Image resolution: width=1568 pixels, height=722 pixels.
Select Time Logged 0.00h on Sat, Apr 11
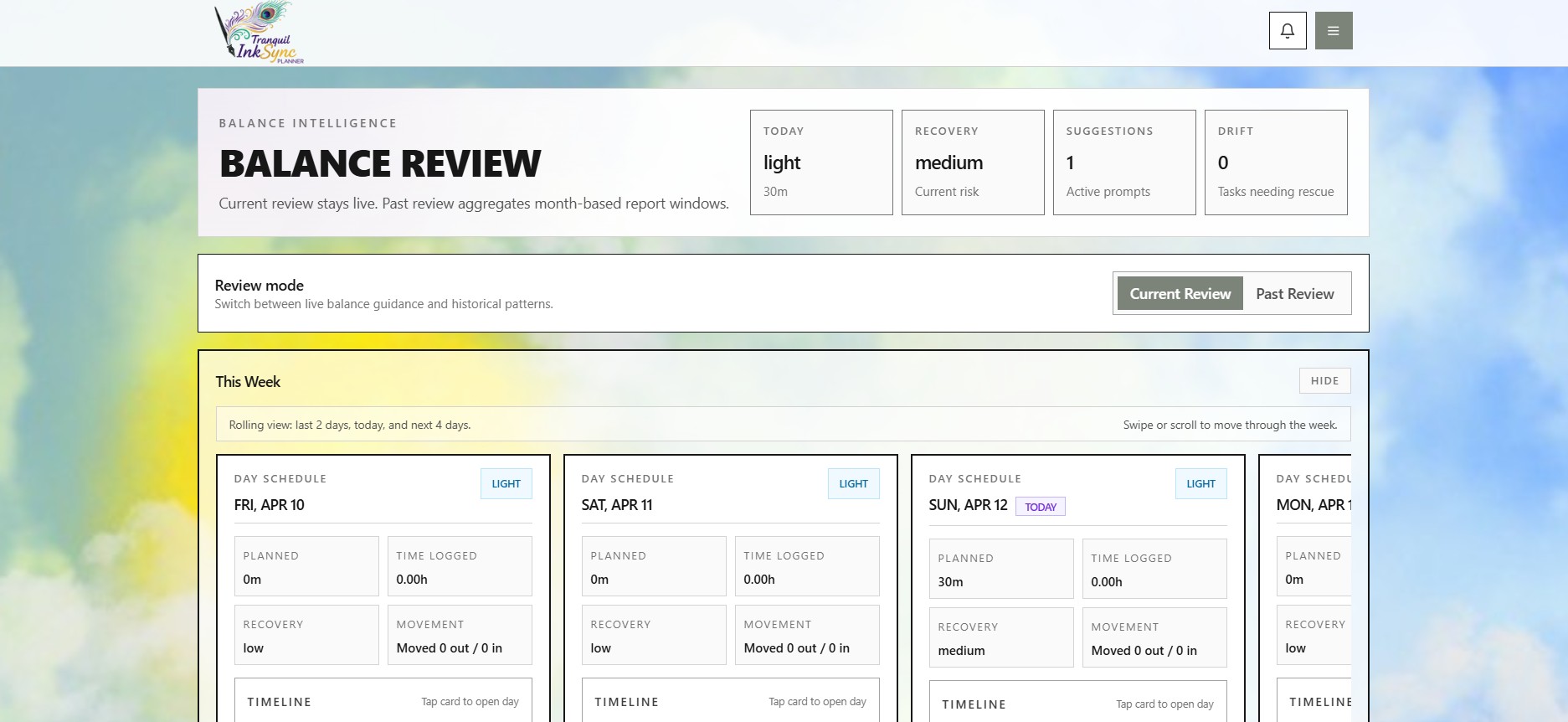point(807,566)
